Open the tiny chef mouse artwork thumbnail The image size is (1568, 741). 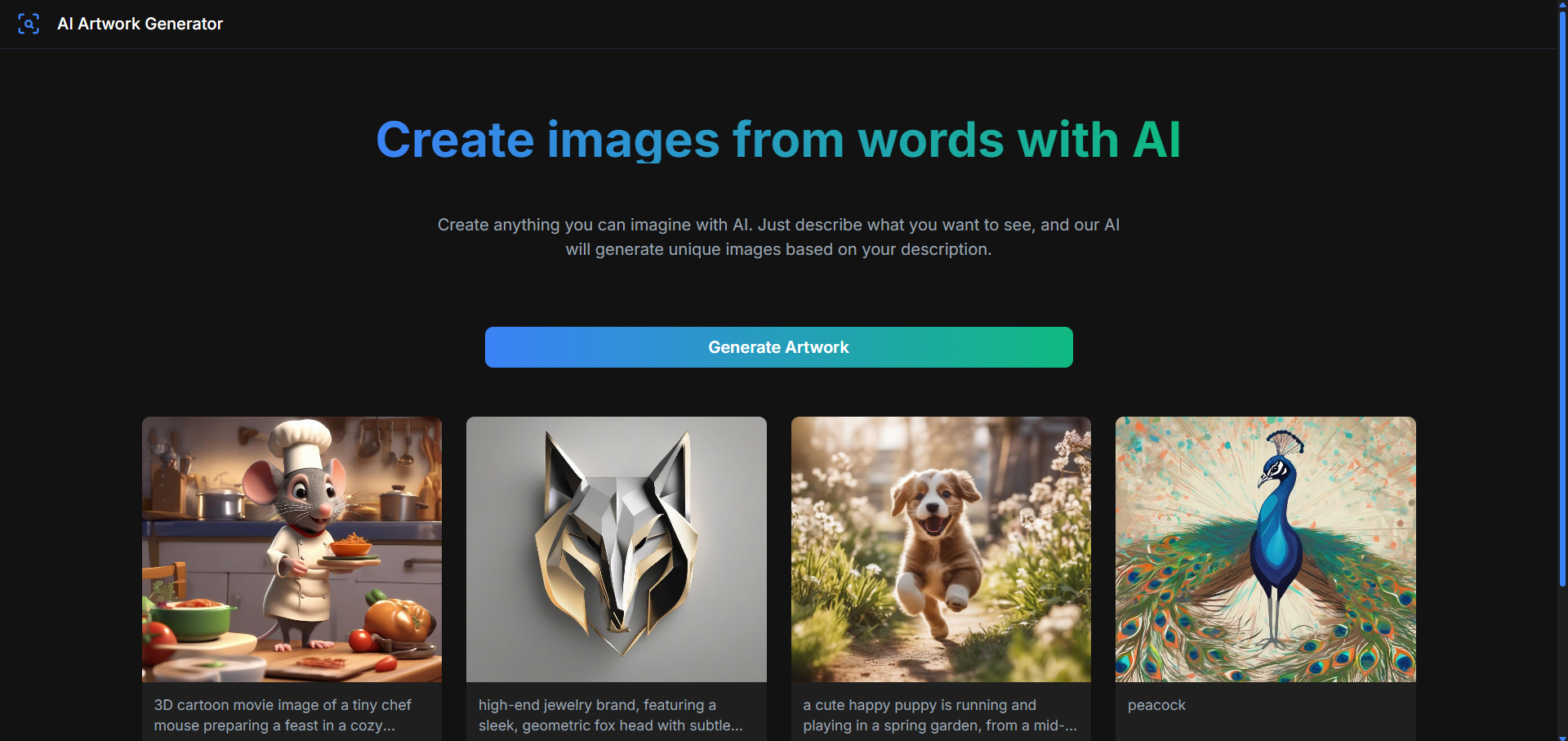(x=292, y=549)
